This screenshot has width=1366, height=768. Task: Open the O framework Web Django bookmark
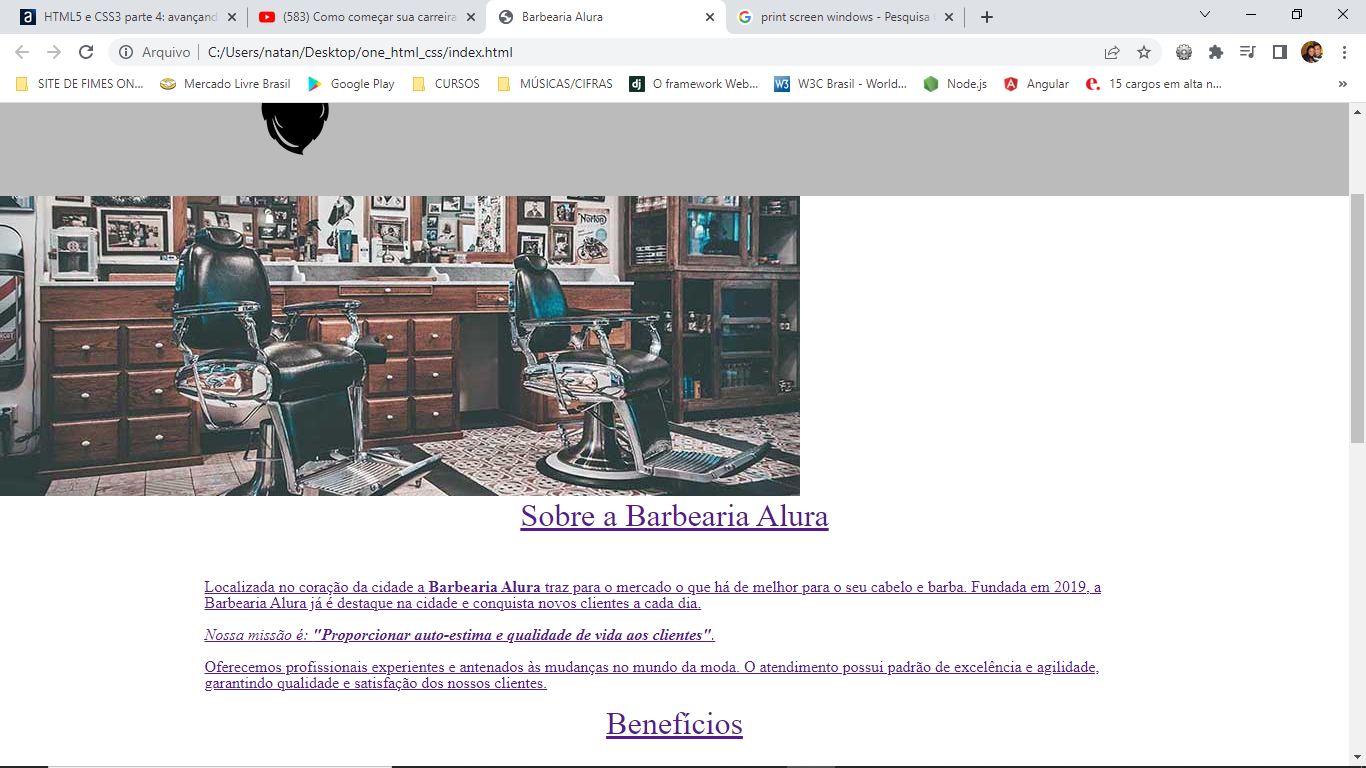pyautogui.click(x=694, y=84)
